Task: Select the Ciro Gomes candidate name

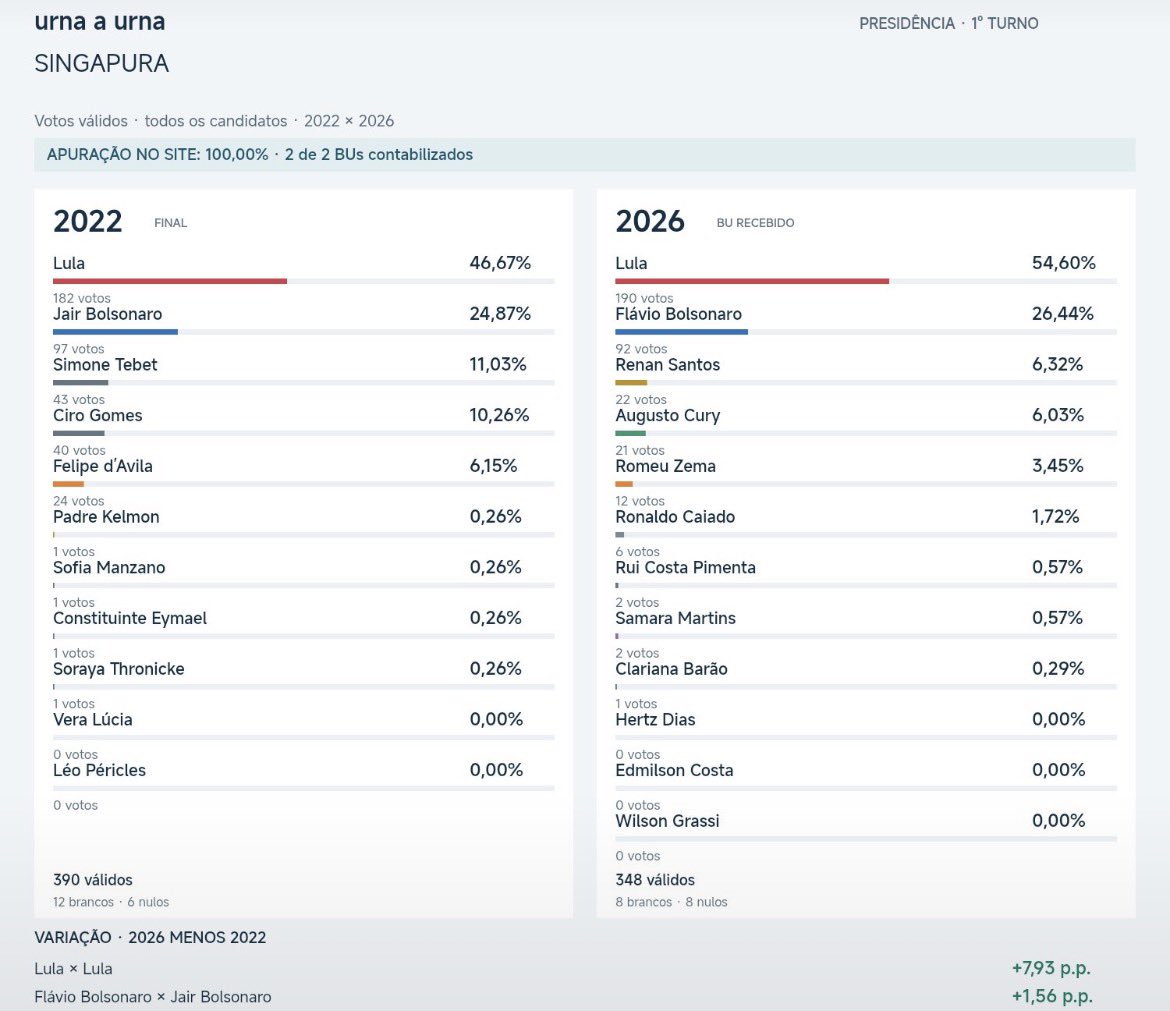Action: (x=98, y=416)
